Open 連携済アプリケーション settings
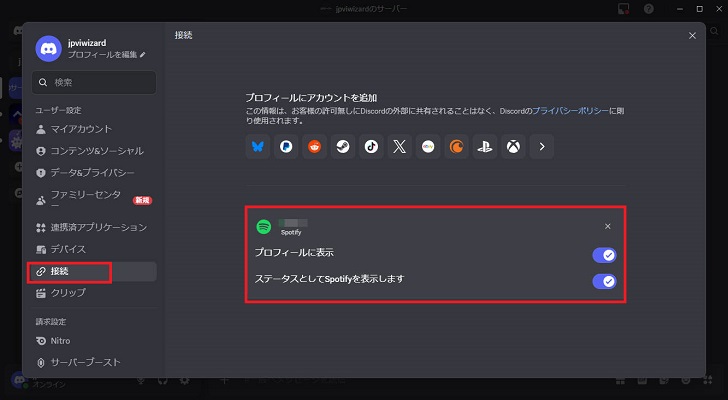Screen dimensions: 728x400 click(x=94, y=227)
